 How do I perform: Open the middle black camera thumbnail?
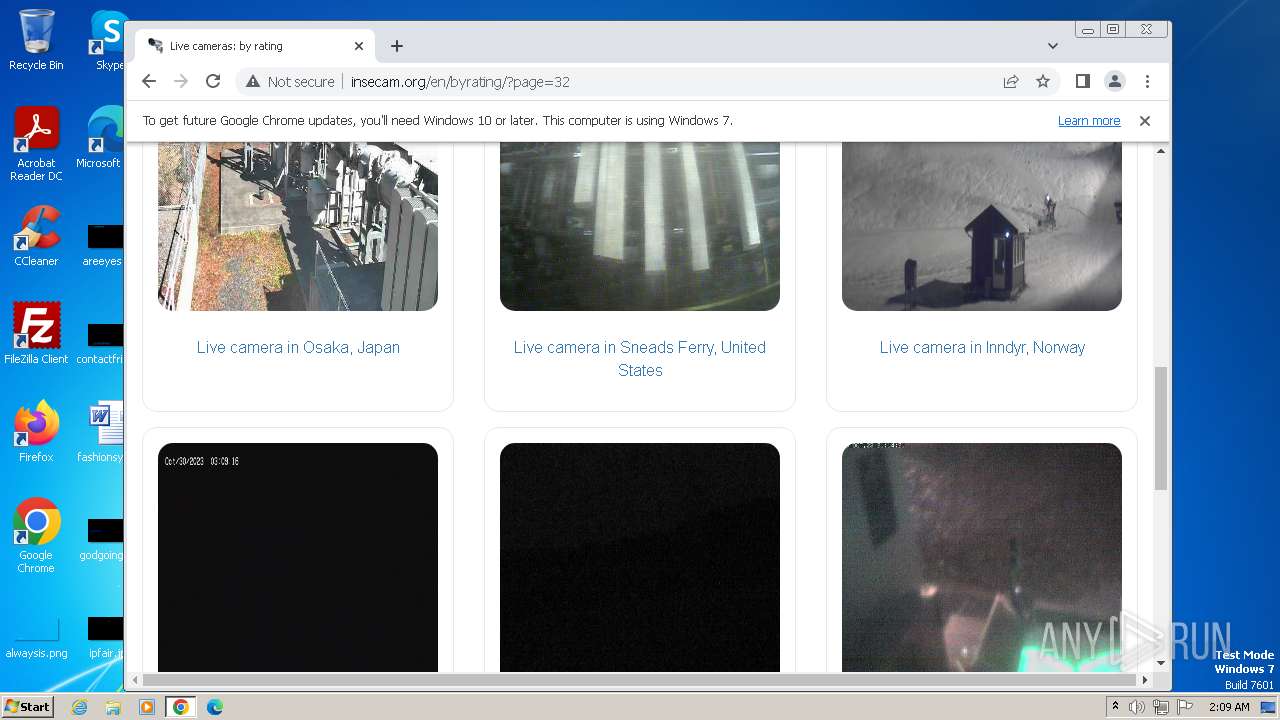pyautogui.click(x=640, y=557)
